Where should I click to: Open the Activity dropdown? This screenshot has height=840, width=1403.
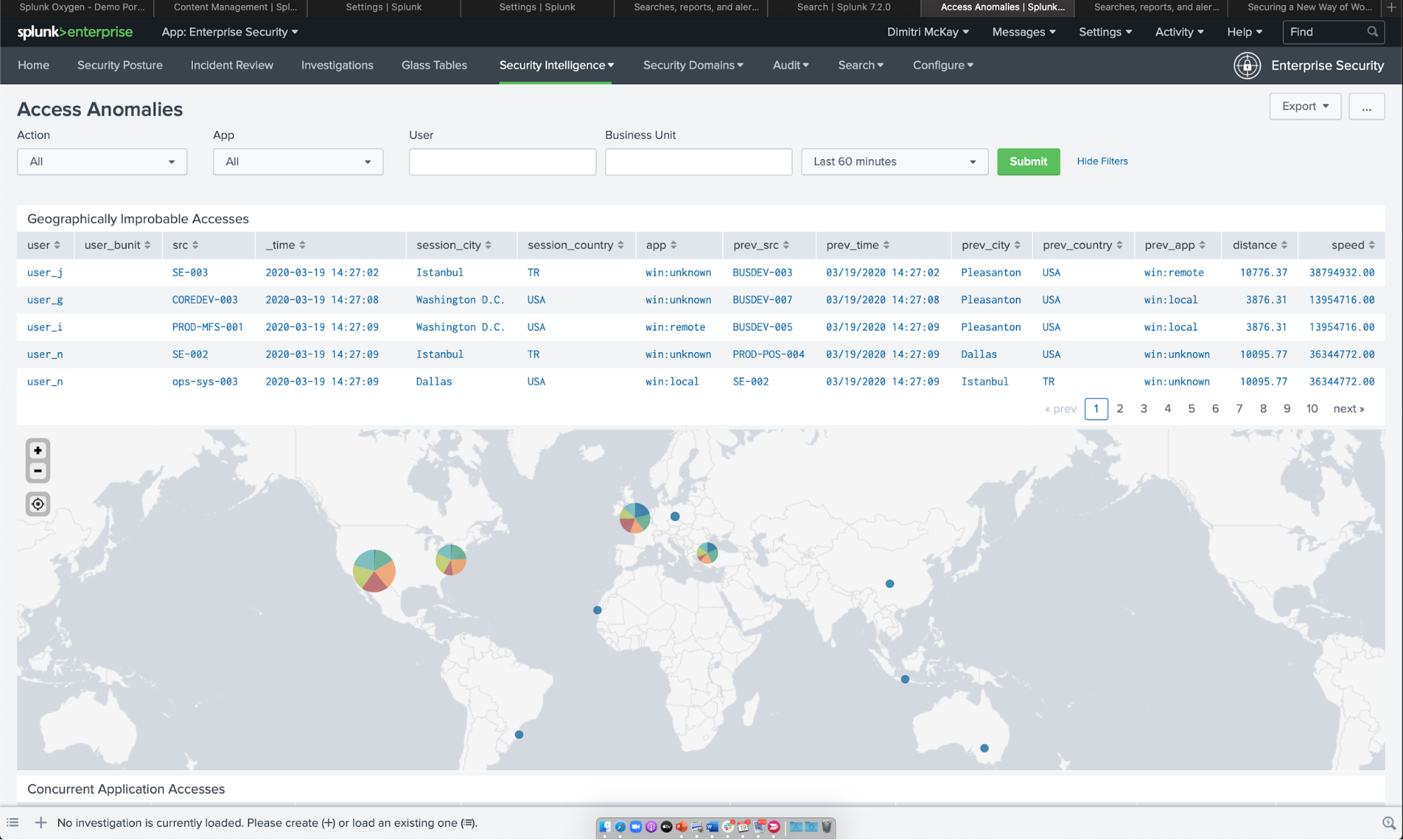1179,32
